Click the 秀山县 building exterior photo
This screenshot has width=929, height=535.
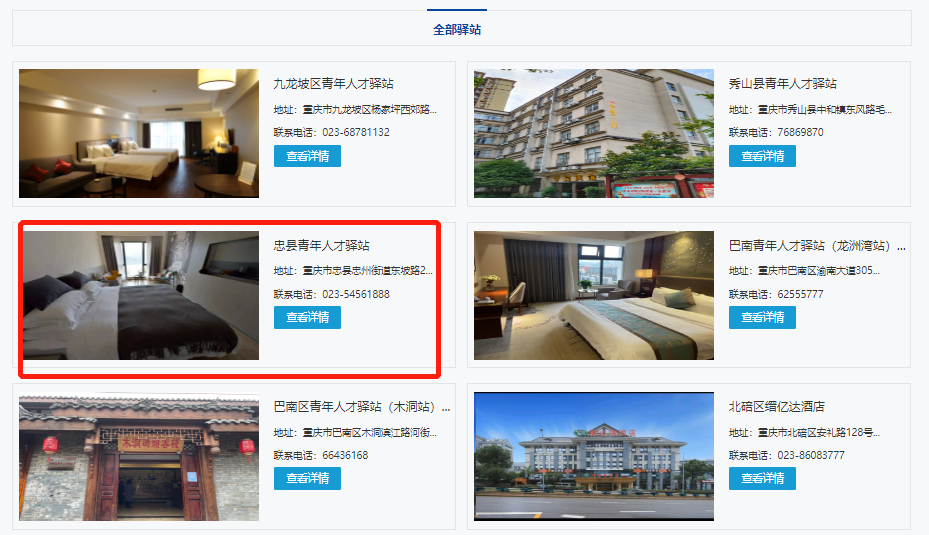click(x=594, y=133)
